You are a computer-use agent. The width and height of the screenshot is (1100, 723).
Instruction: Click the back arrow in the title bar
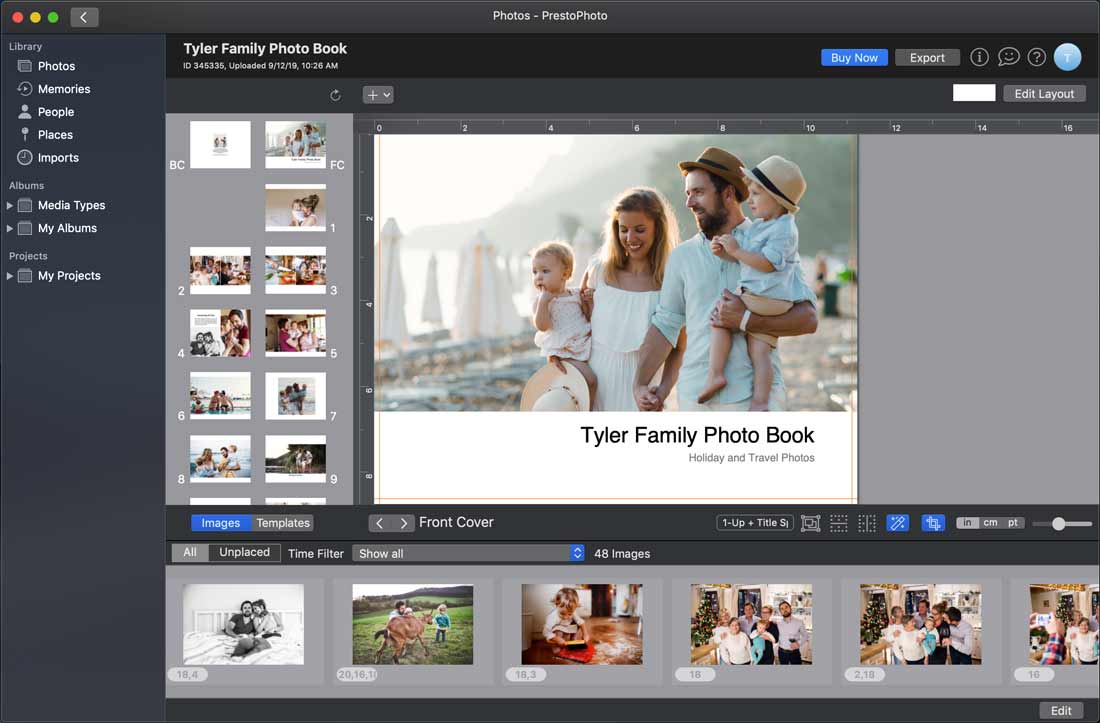click(x=84, y=17)
